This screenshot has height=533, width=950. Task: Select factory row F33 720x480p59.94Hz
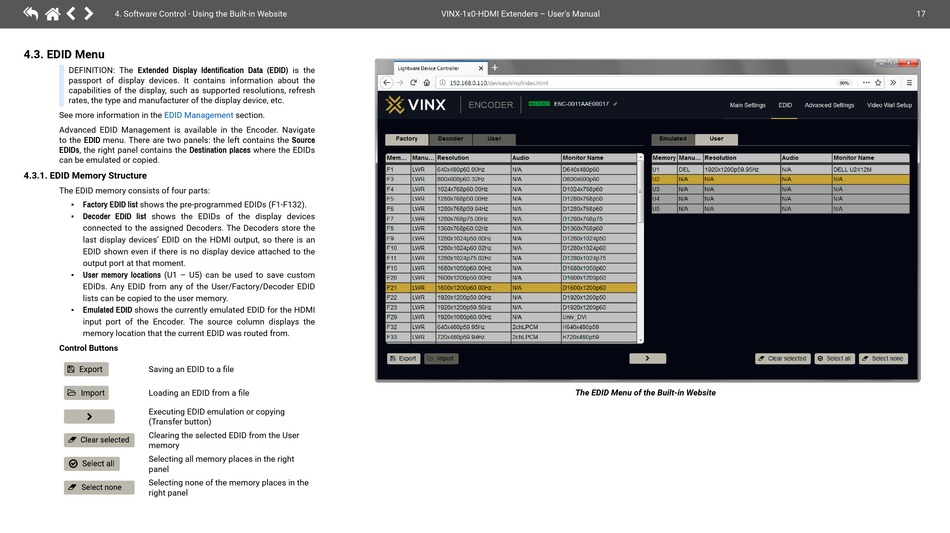tap(511, 337)
